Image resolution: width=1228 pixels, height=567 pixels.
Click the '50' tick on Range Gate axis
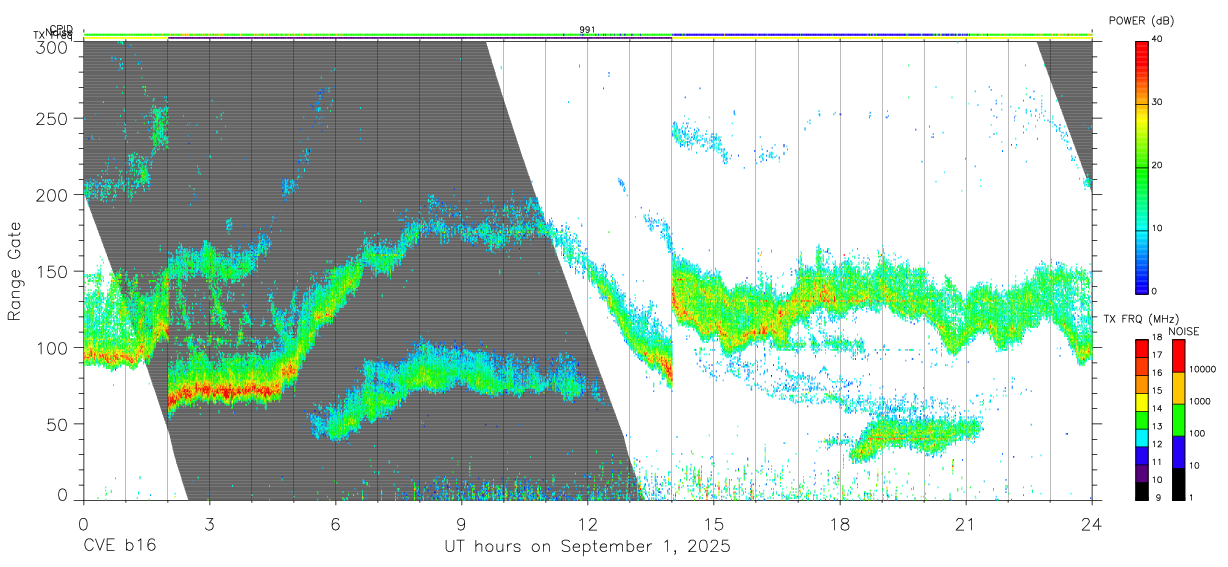pyautogui.click(x=56, y=424)
